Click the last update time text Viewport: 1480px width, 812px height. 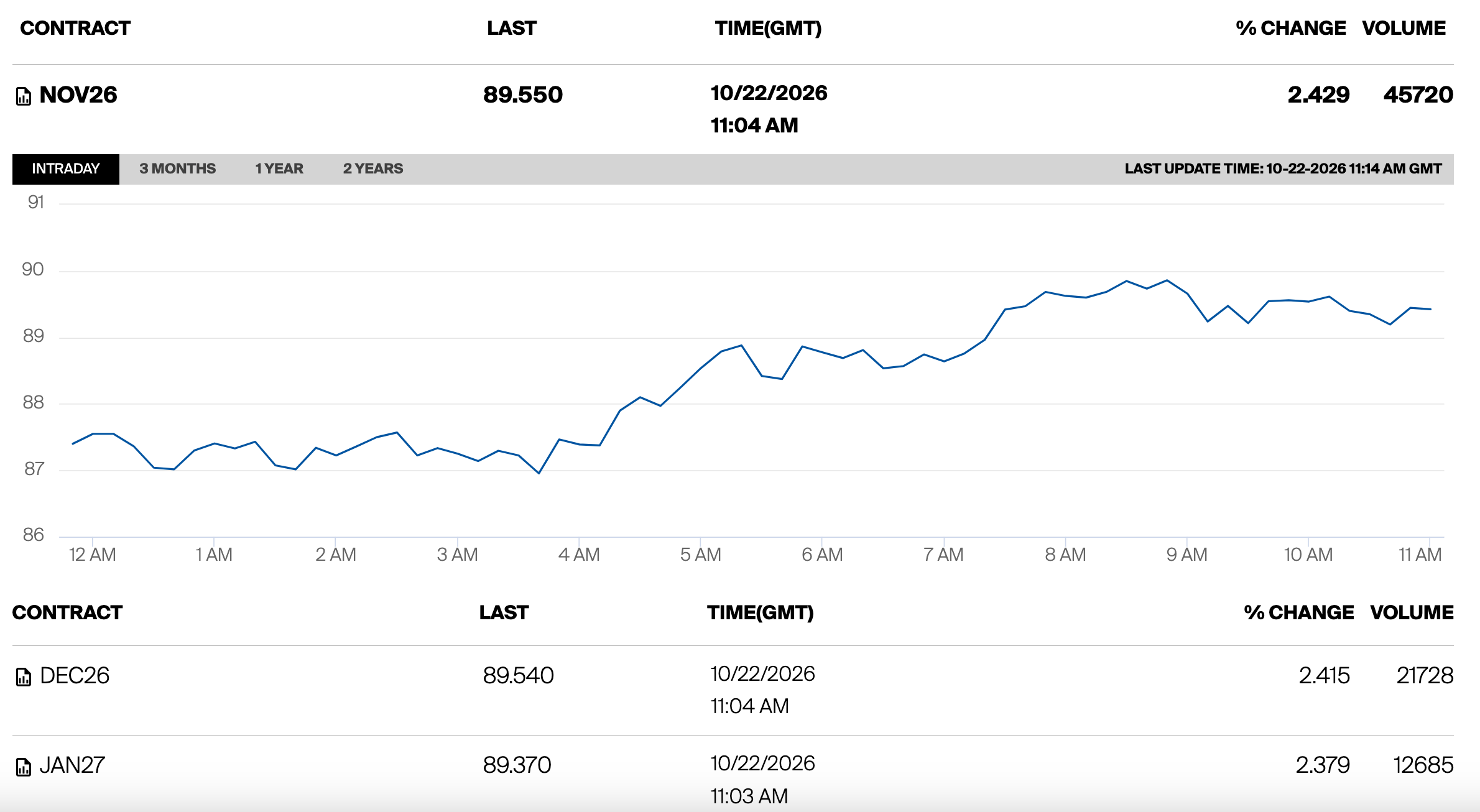[x=1283, y=169]
